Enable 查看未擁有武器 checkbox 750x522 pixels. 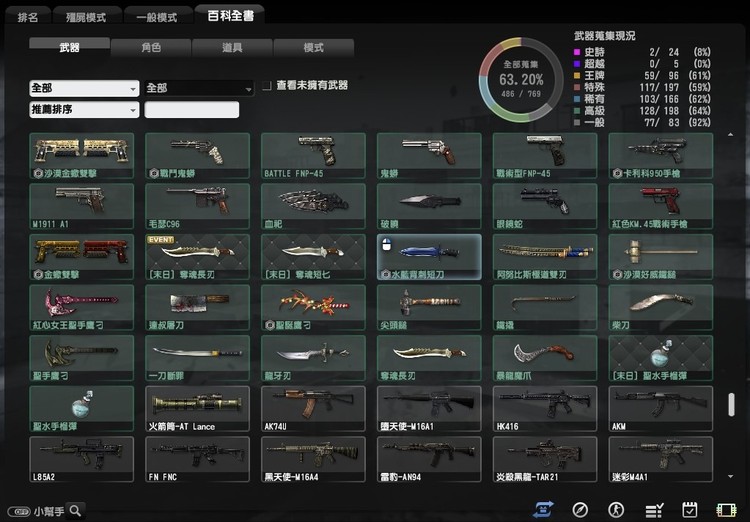point(267,86)
